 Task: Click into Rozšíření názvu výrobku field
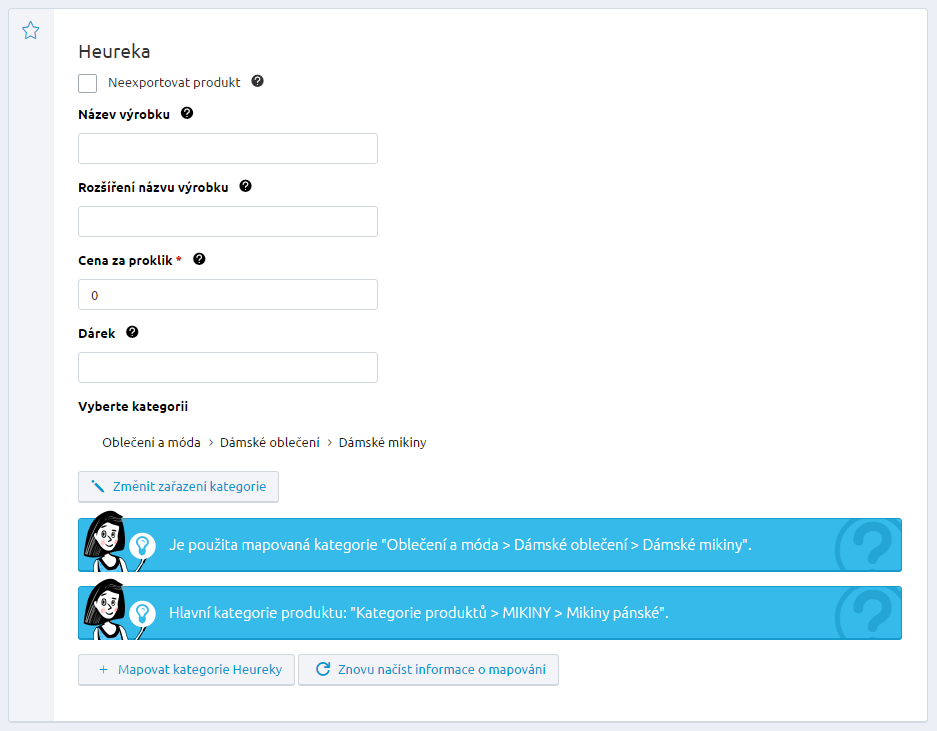[228, 221]
